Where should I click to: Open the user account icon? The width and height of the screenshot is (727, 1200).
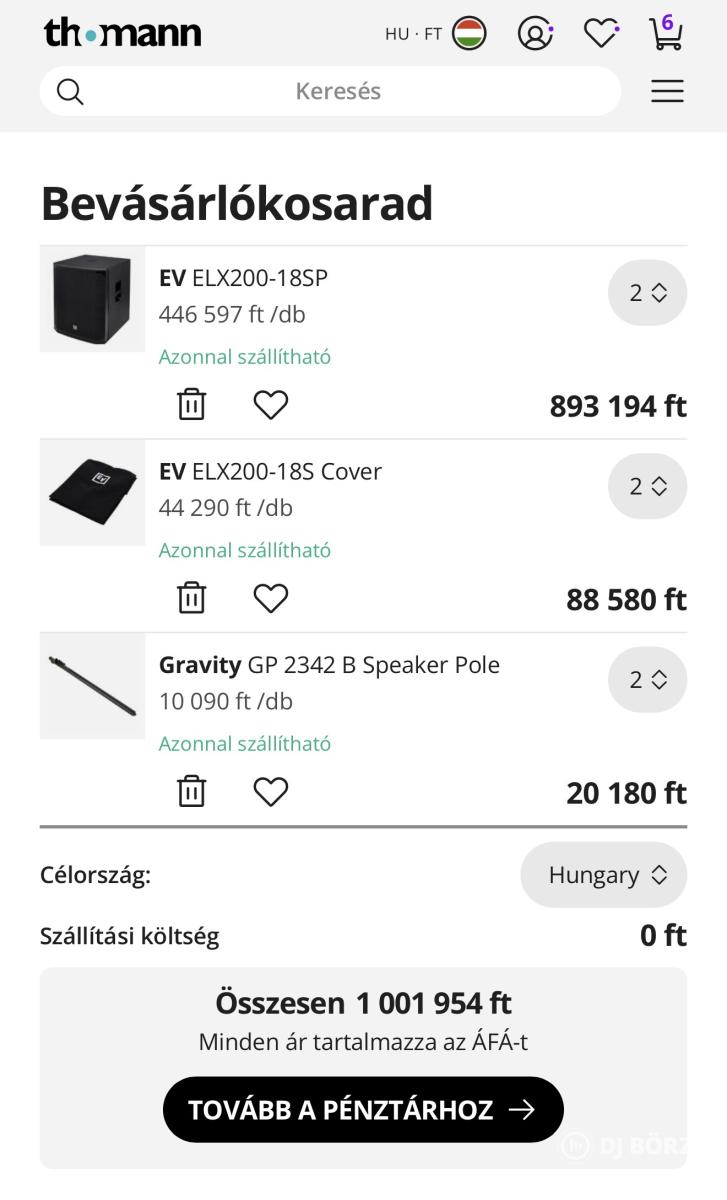click(x=535, y=34)
